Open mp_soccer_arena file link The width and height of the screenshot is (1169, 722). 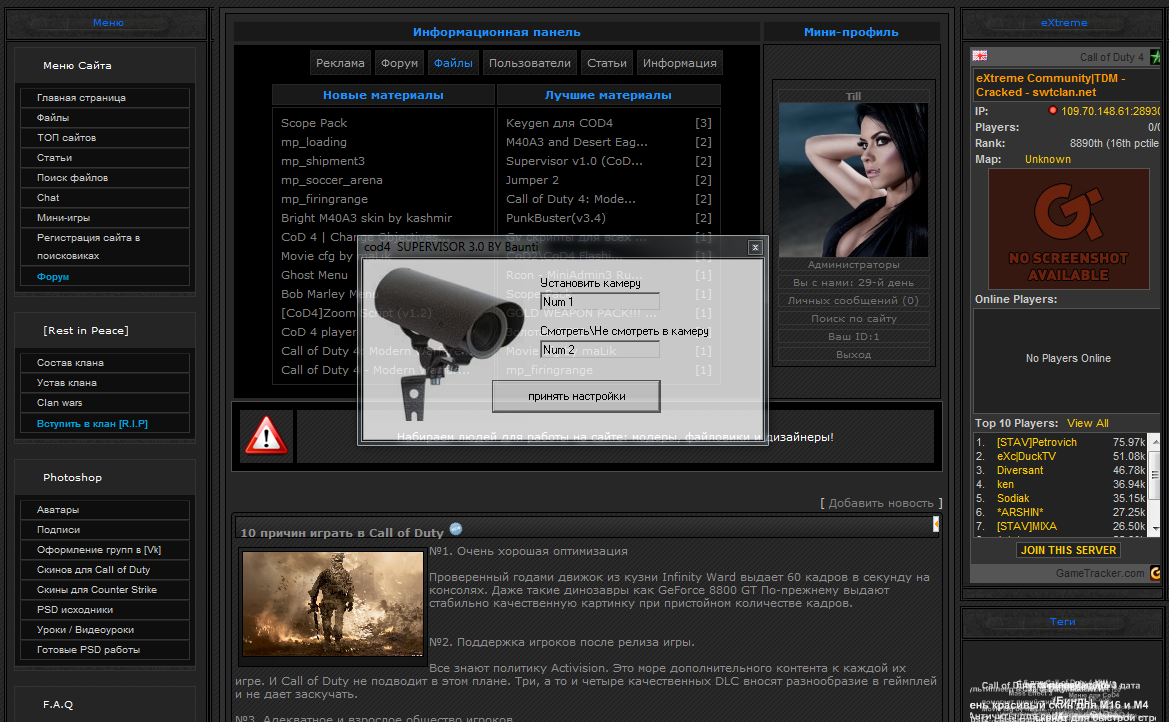tap(332, 180)
